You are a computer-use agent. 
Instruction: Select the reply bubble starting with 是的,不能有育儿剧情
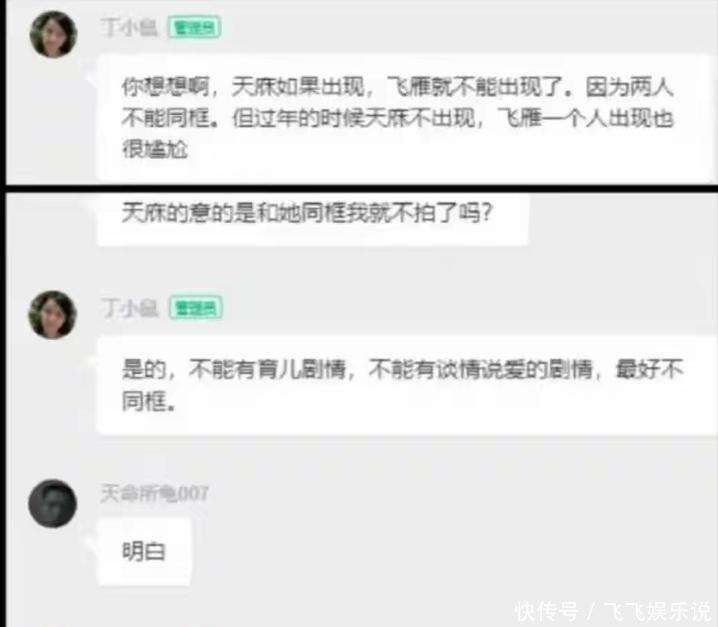[407, 385]
